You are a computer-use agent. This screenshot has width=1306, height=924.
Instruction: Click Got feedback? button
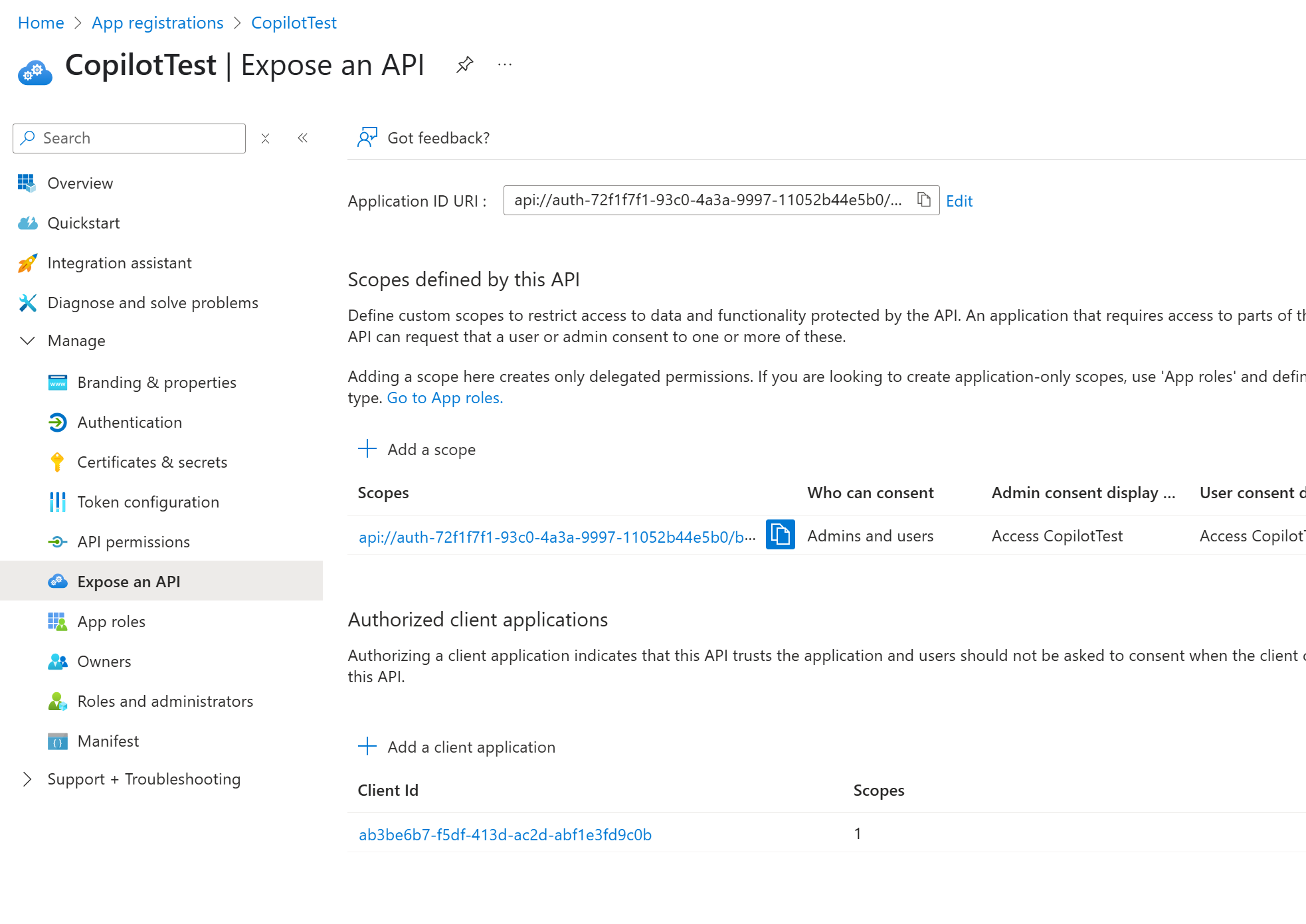(x=424, y=138)
